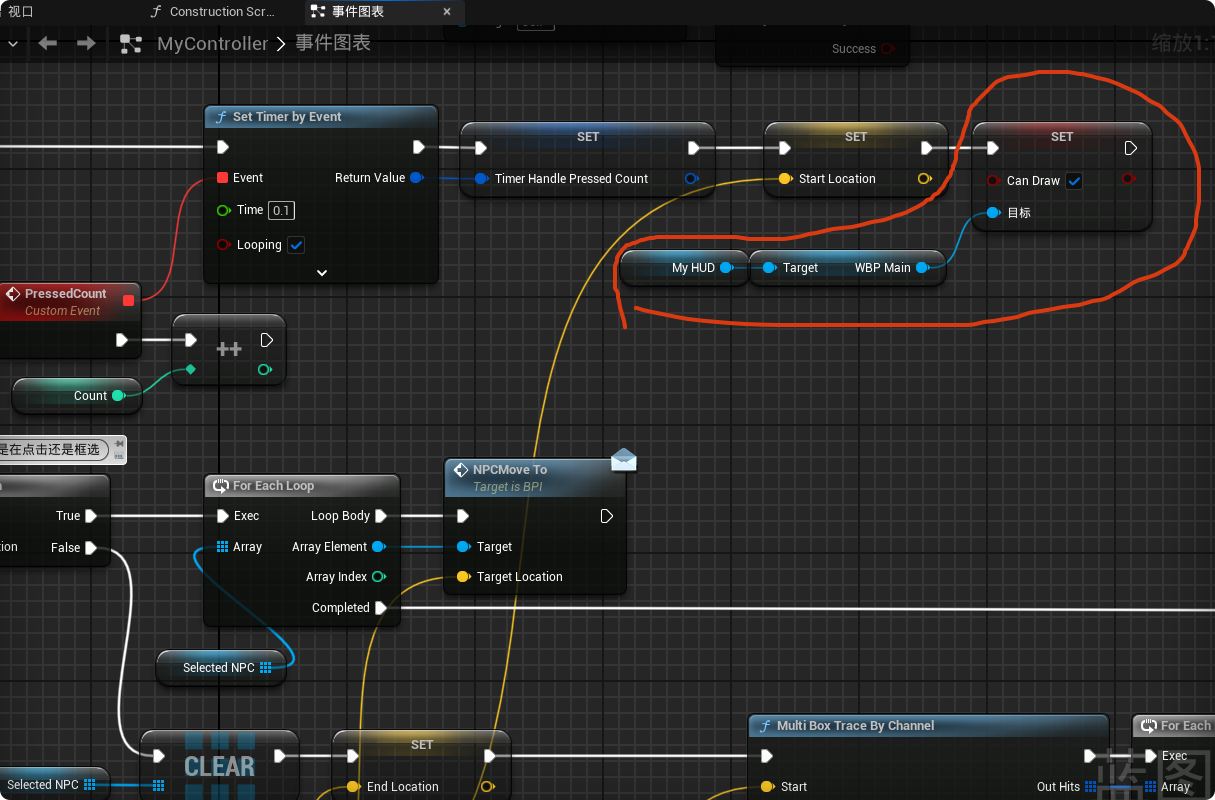Click the Start pin on Multi Box Trace
The height and width of the screenshot is (800, 1215).
[767, 787]
